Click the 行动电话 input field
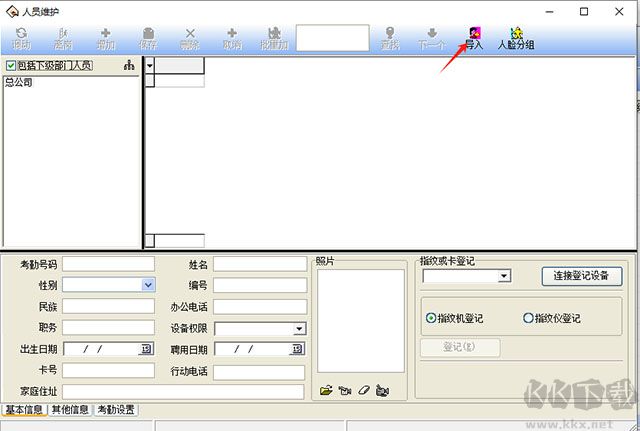The width and height of the screenshot is (640, 431). pos(259,372)
